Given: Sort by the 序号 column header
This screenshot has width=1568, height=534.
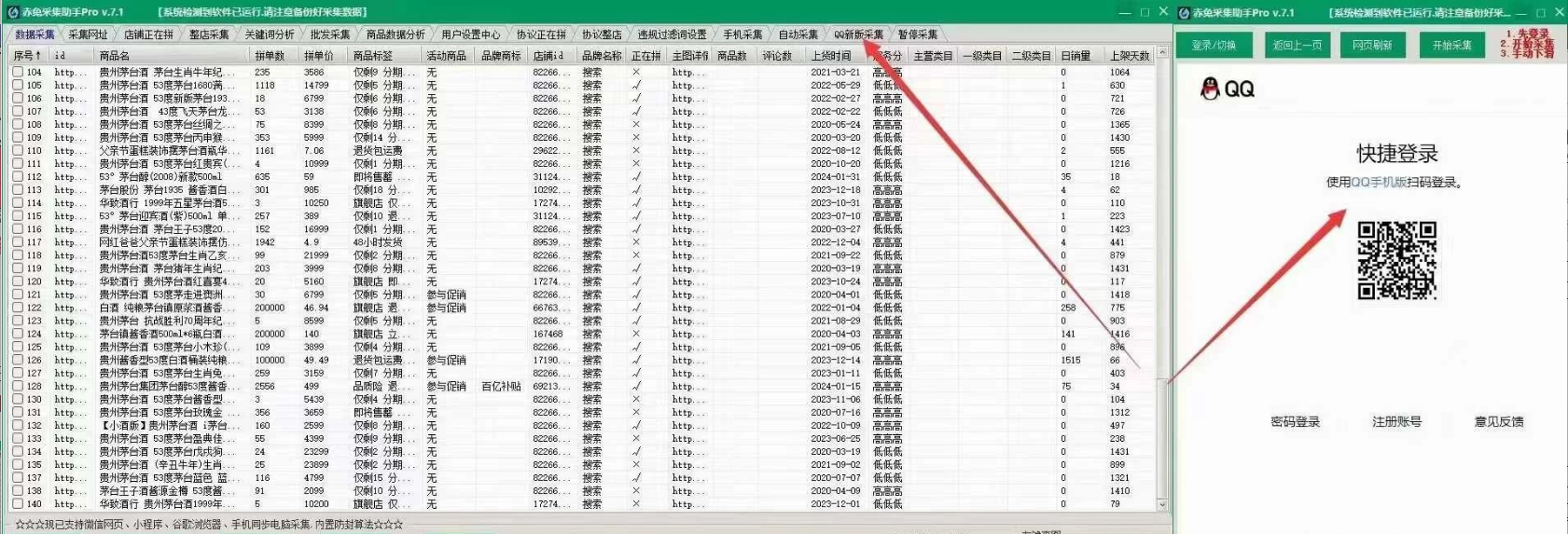Looking at the screenshot, I should 26,56.
